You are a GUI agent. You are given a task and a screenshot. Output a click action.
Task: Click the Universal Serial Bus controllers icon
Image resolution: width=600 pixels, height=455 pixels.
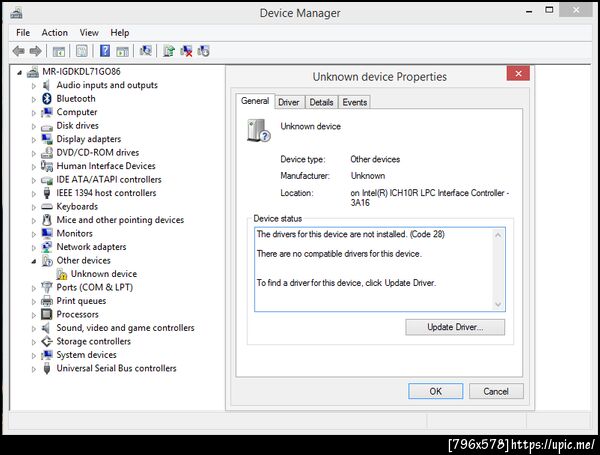click(x=47, y=368)
